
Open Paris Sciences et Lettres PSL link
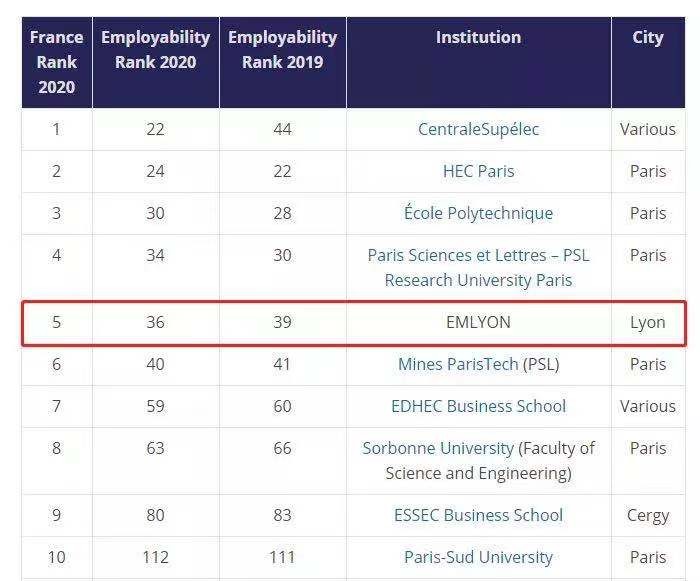click(x=478, y=268)
